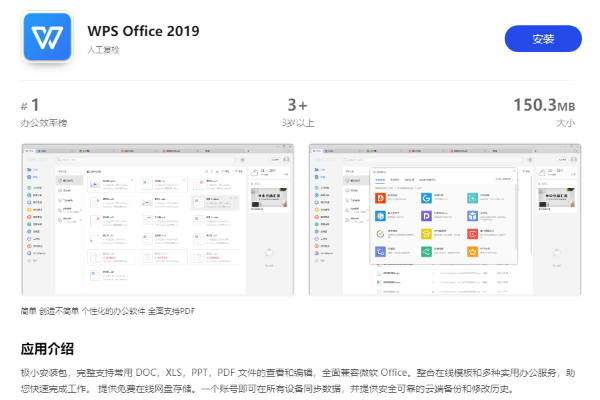600x400 pixels.
Task: Install WPS Office with the 安装 button
Action: [543, 39]
